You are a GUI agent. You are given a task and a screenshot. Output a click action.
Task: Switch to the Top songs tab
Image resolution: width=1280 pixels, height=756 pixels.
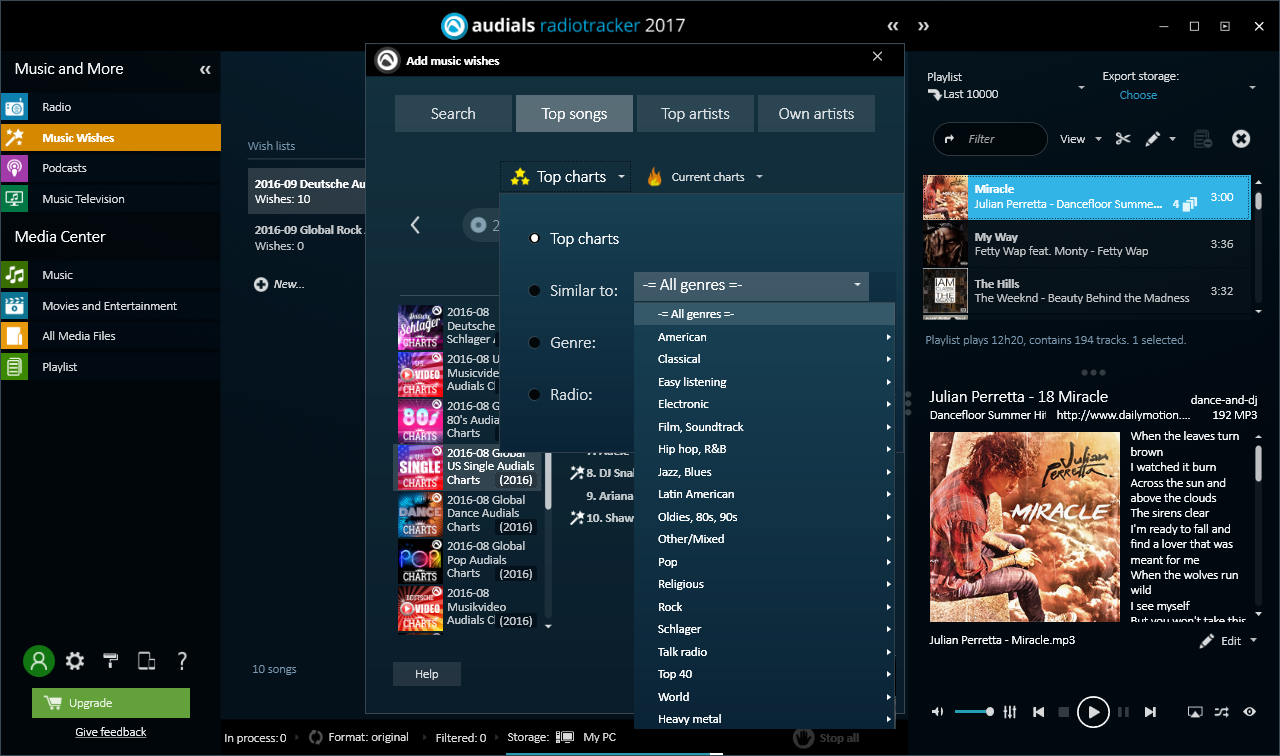[574, 114]
